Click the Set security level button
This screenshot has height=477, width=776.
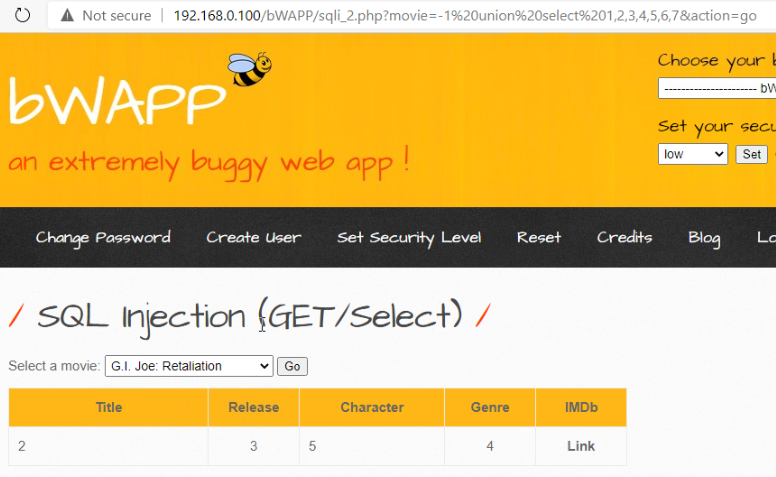click(751, 154)
